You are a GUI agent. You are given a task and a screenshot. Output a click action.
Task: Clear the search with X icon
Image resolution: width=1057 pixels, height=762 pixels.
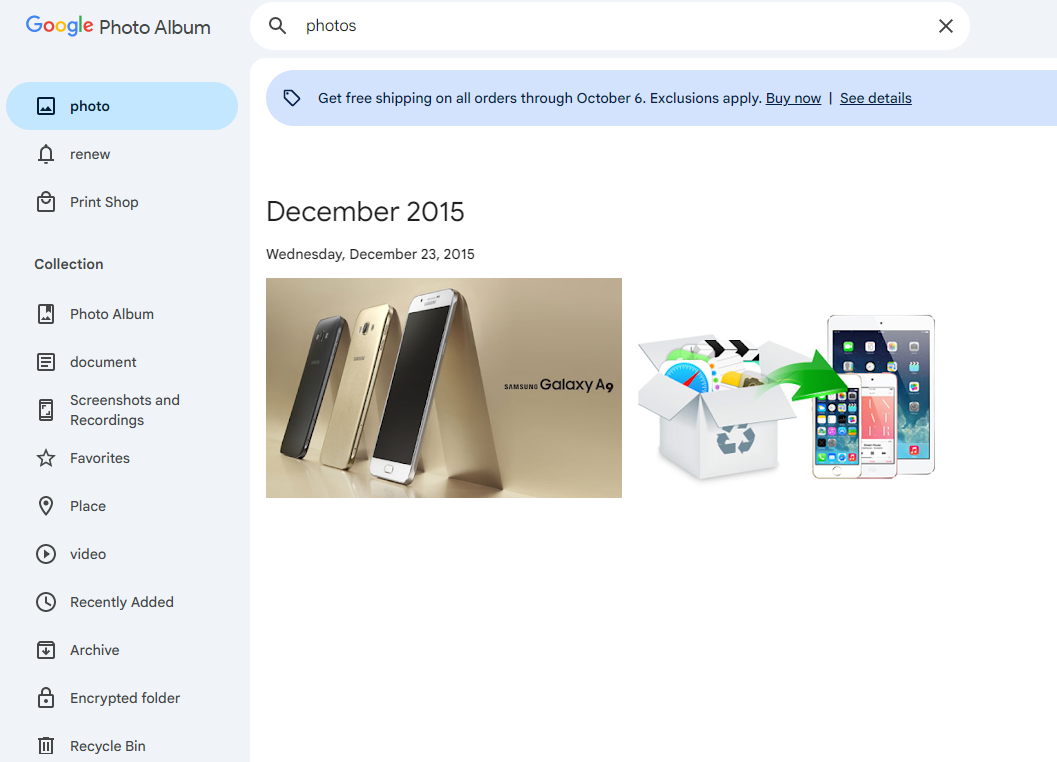pos(946,26)
